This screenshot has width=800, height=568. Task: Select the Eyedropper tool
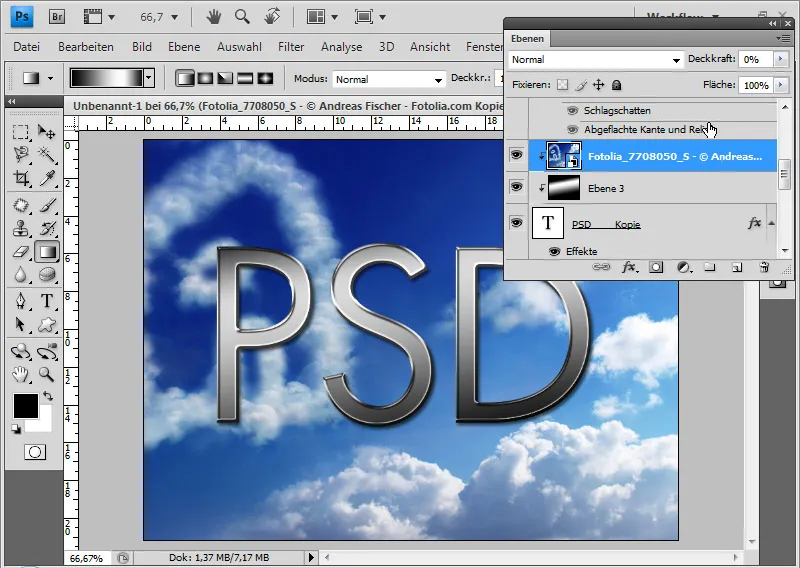pos(46,178)
